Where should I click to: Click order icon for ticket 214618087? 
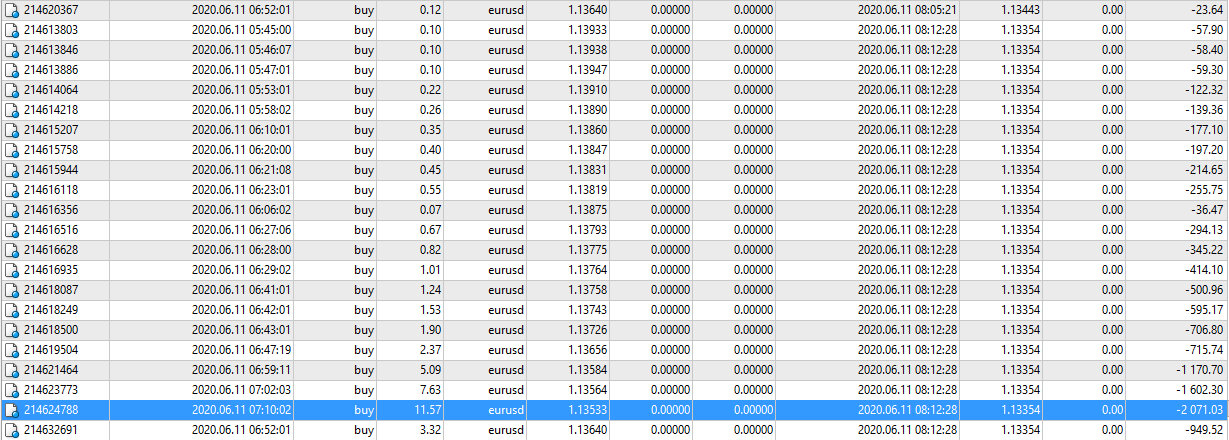[x=12, y=290]
